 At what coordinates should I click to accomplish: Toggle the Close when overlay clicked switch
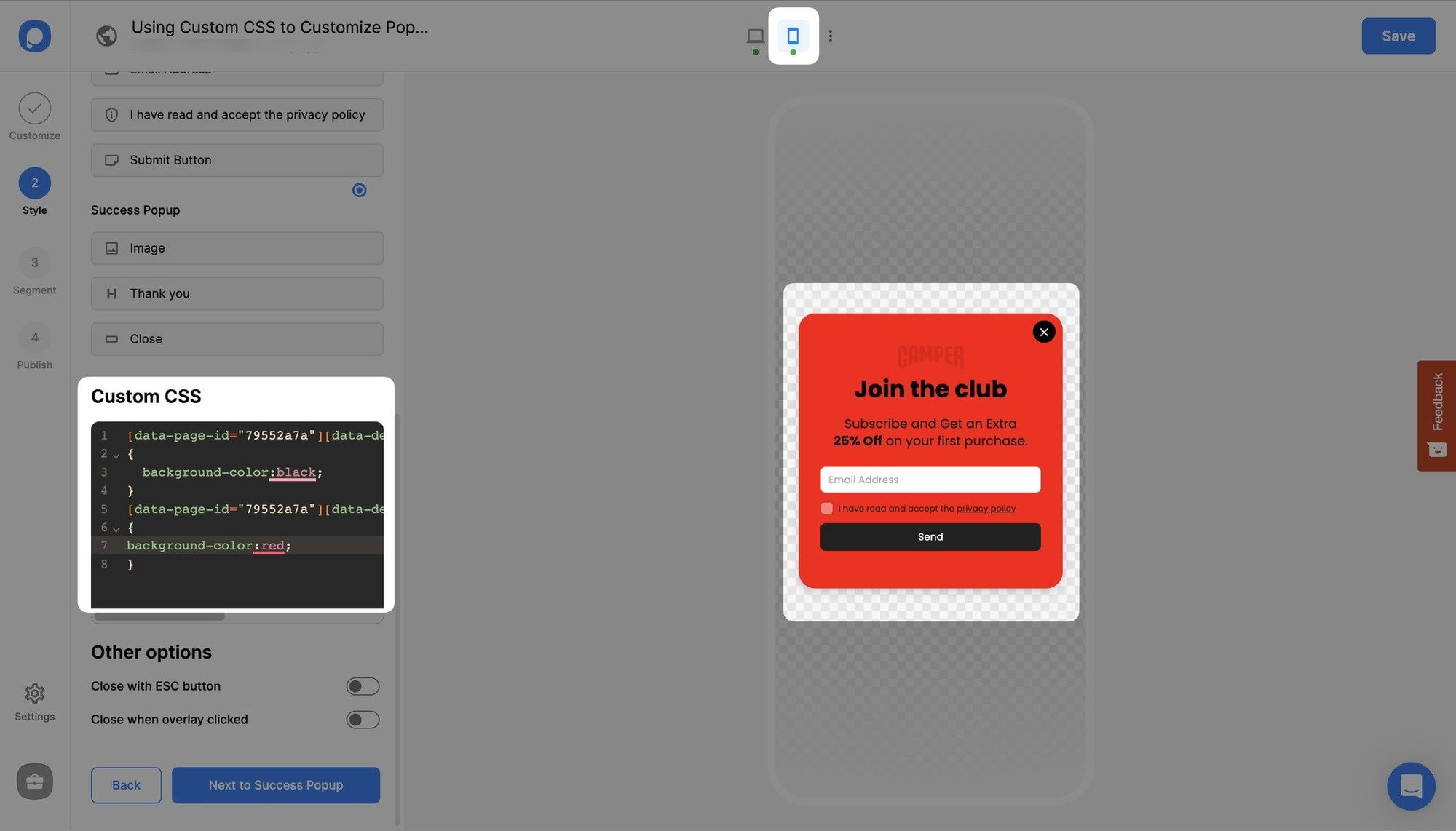point(363,720)
